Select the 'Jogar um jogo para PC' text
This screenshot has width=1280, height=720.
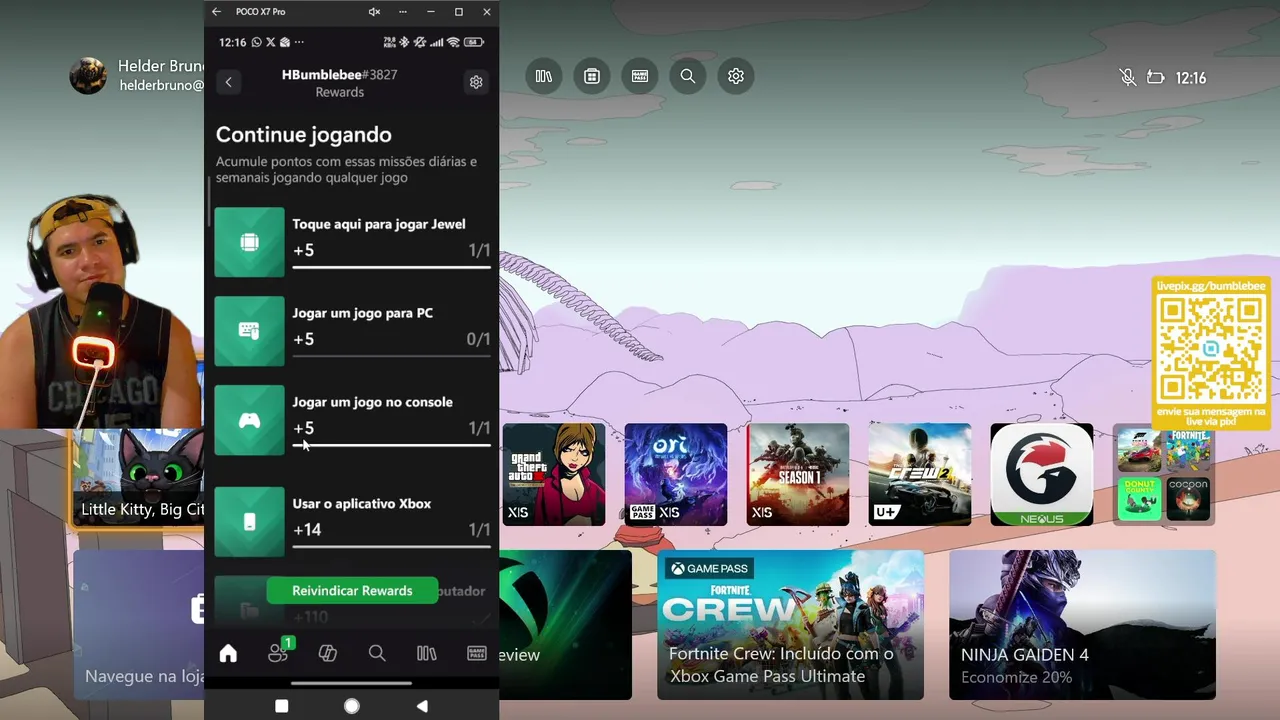[x=363, y=313]
